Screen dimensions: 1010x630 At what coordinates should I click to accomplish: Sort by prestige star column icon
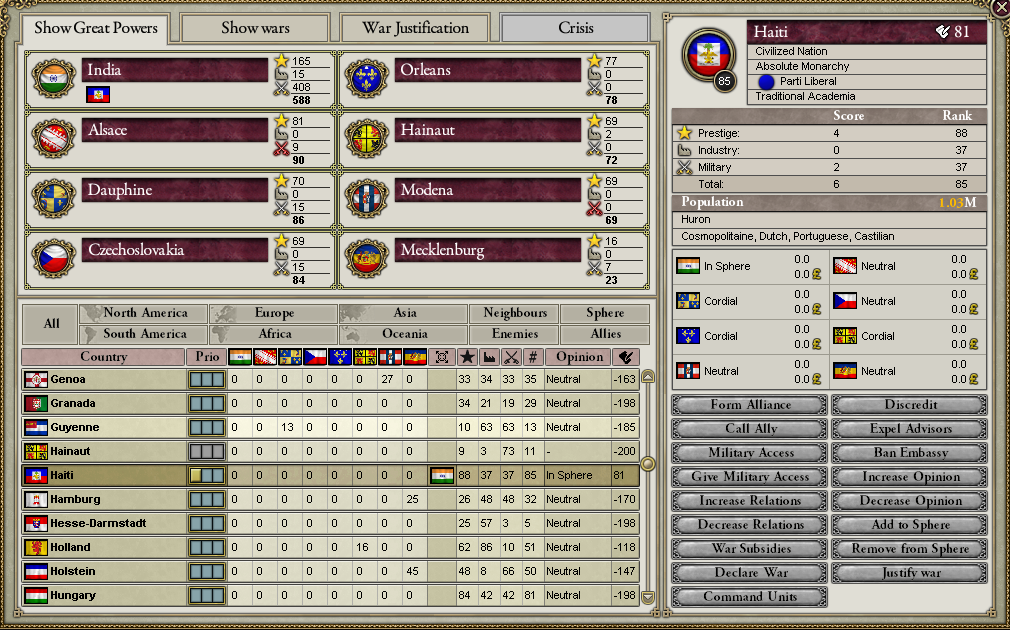coord(467,357)
